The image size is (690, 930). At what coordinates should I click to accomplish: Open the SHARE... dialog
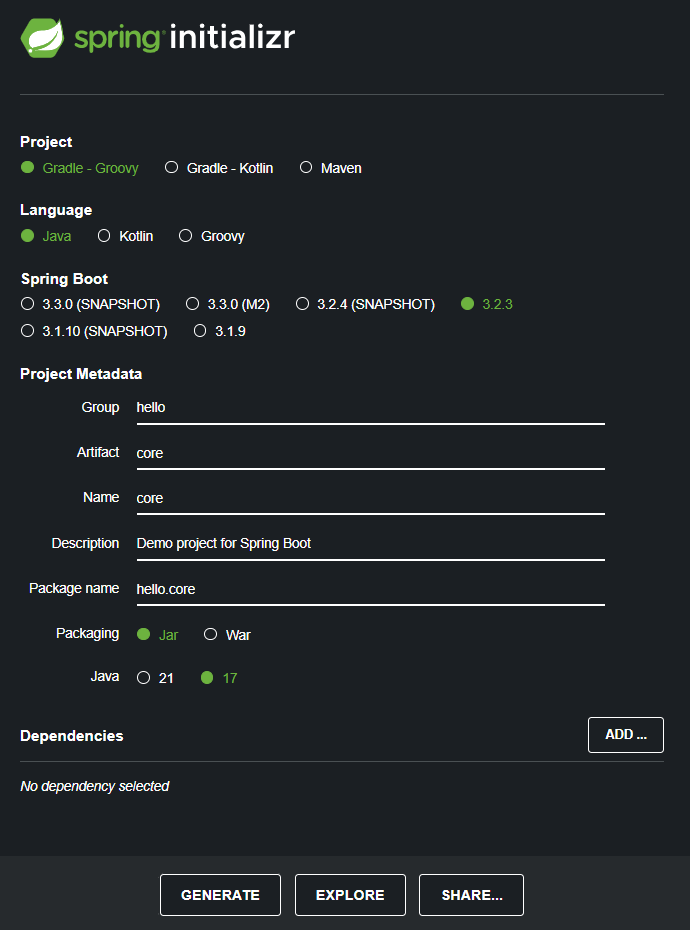[471, 895]
